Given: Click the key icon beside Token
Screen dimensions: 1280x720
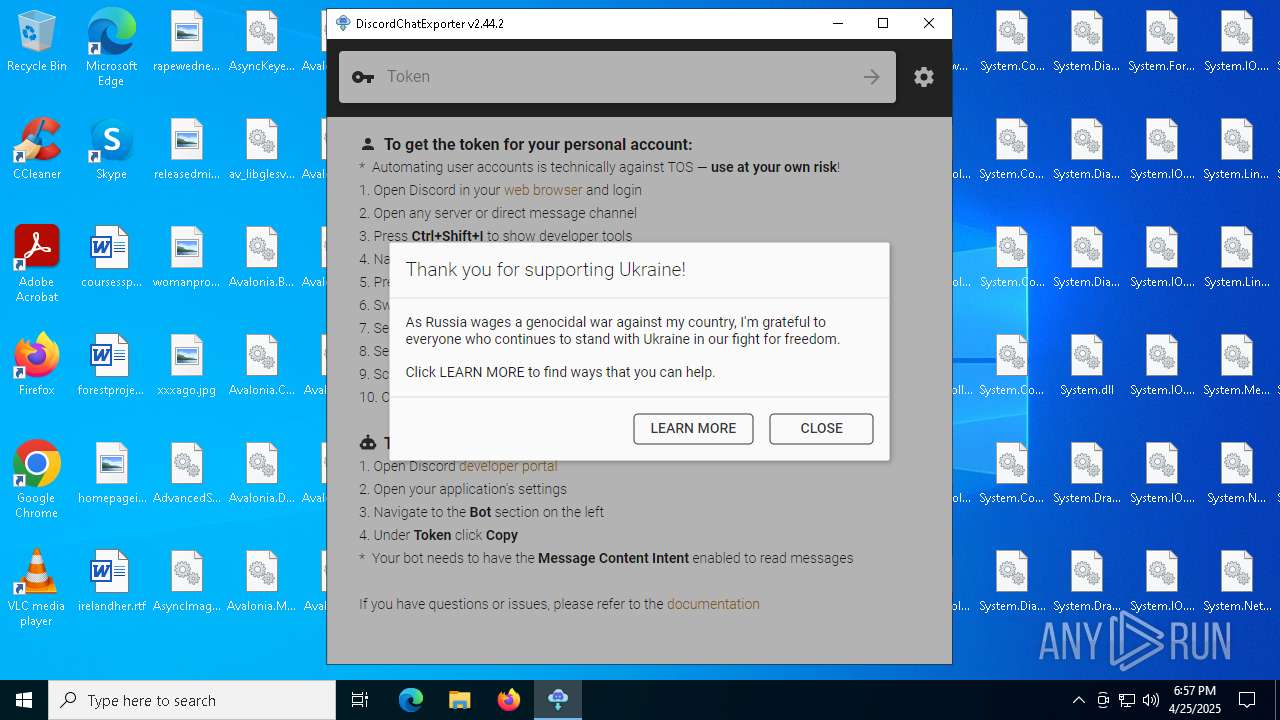Looking at the screenshot, I should click(x=363, y=77).
